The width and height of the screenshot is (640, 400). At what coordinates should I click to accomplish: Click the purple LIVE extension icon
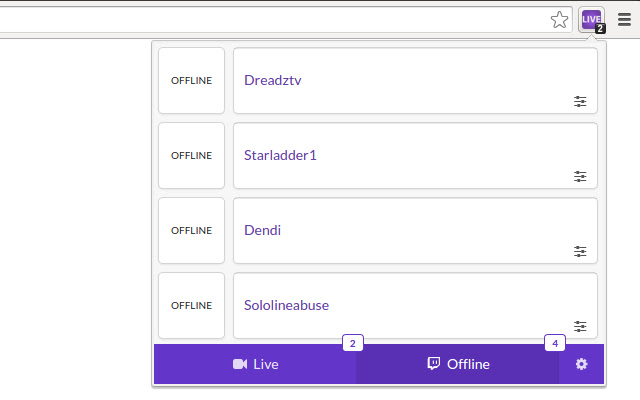(591, 19)
